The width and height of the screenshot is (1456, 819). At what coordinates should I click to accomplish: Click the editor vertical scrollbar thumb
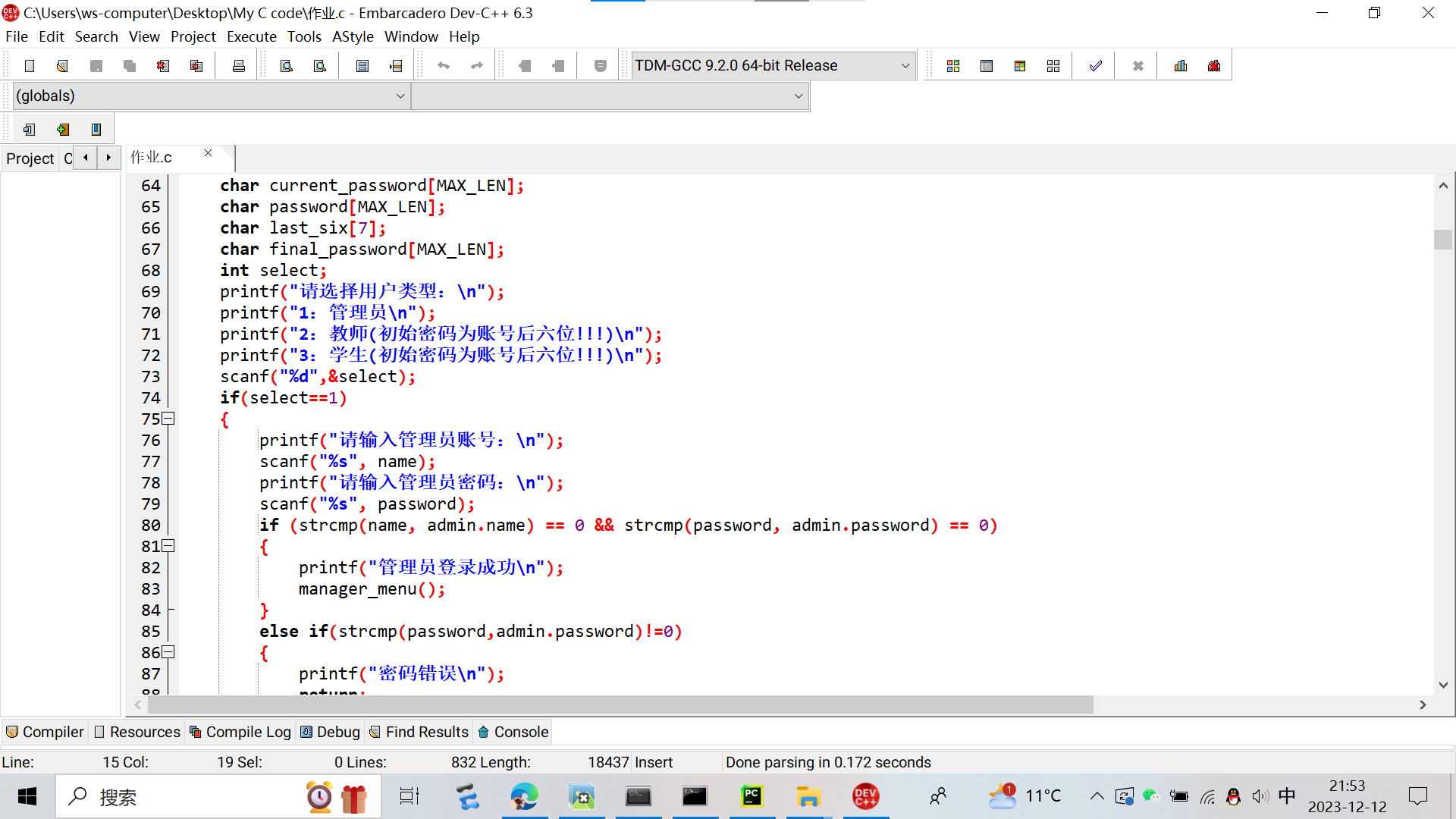[1443, 239]
